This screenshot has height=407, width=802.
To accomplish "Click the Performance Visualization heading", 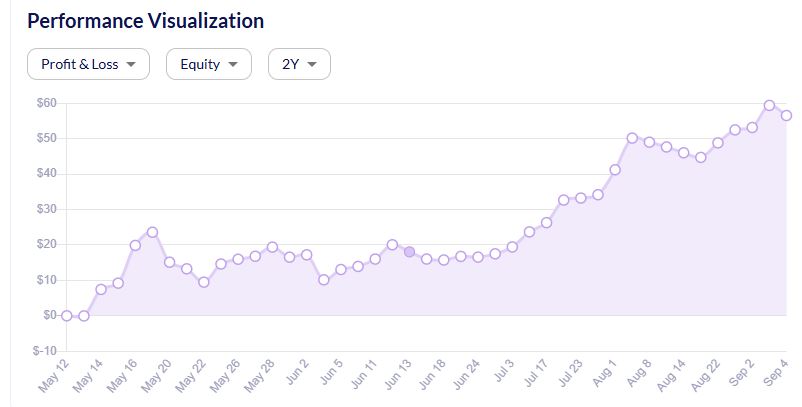I will point(146,21).
